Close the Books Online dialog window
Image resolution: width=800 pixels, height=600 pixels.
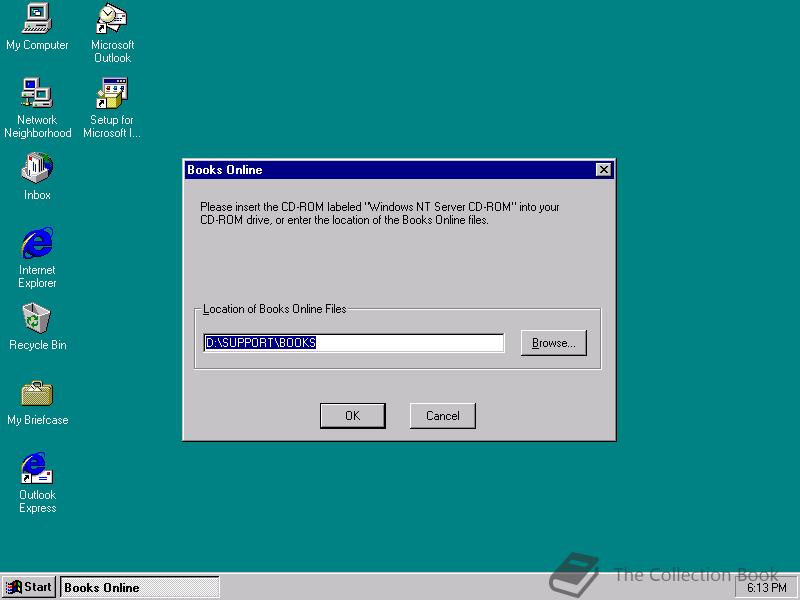click(x=604, y=170)
